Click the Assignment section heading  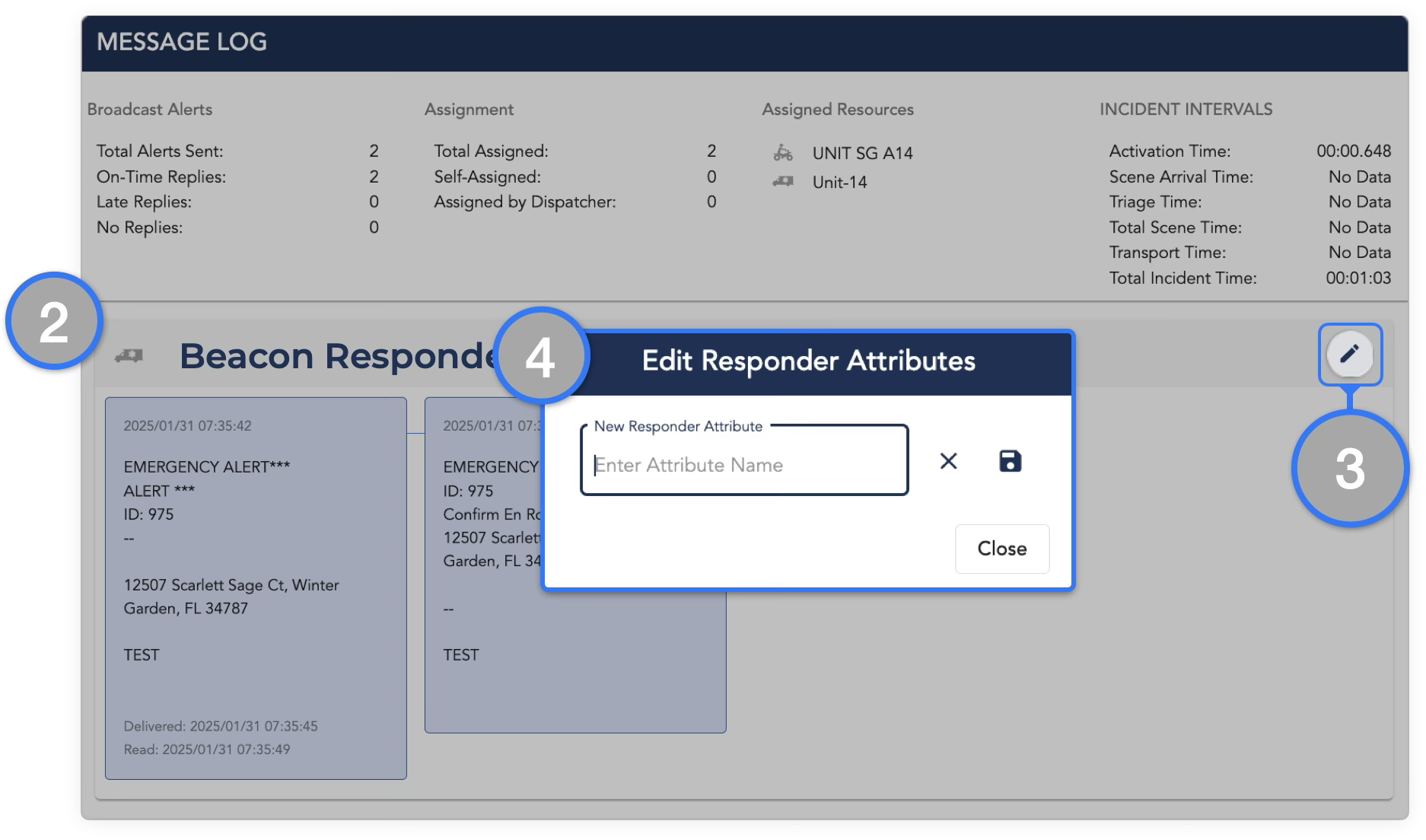pos(469,109)
